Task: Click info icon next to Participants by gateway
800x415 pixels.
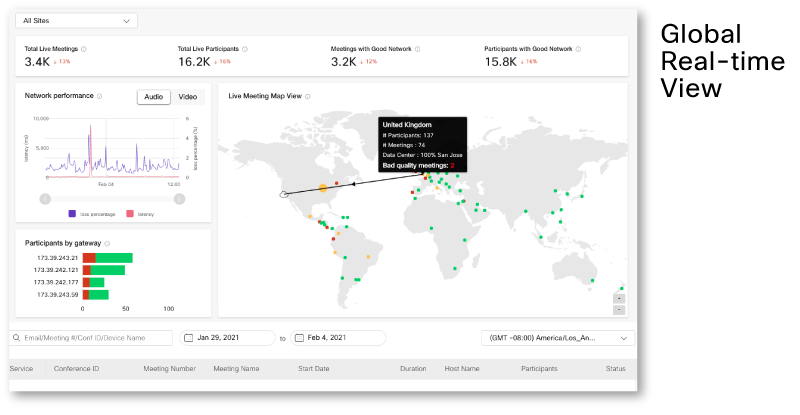Action: (107, 243)
